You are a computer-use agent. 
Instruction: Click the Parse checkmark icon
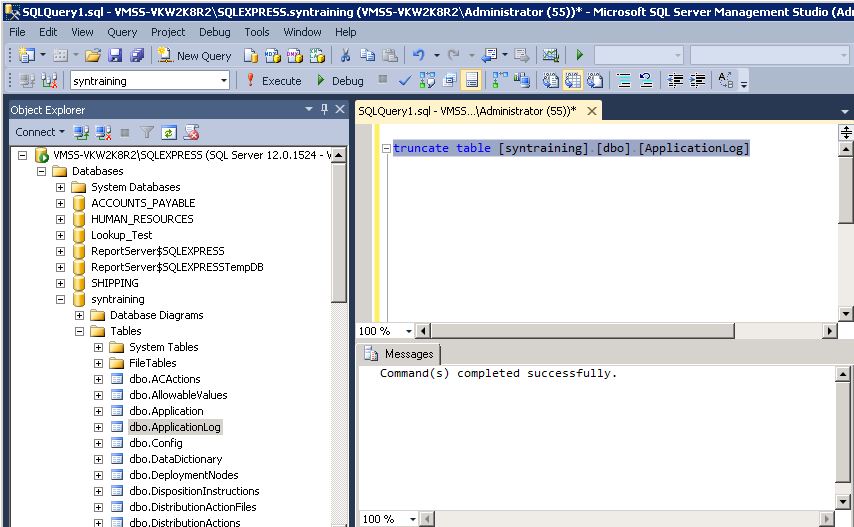pos(405,81)
